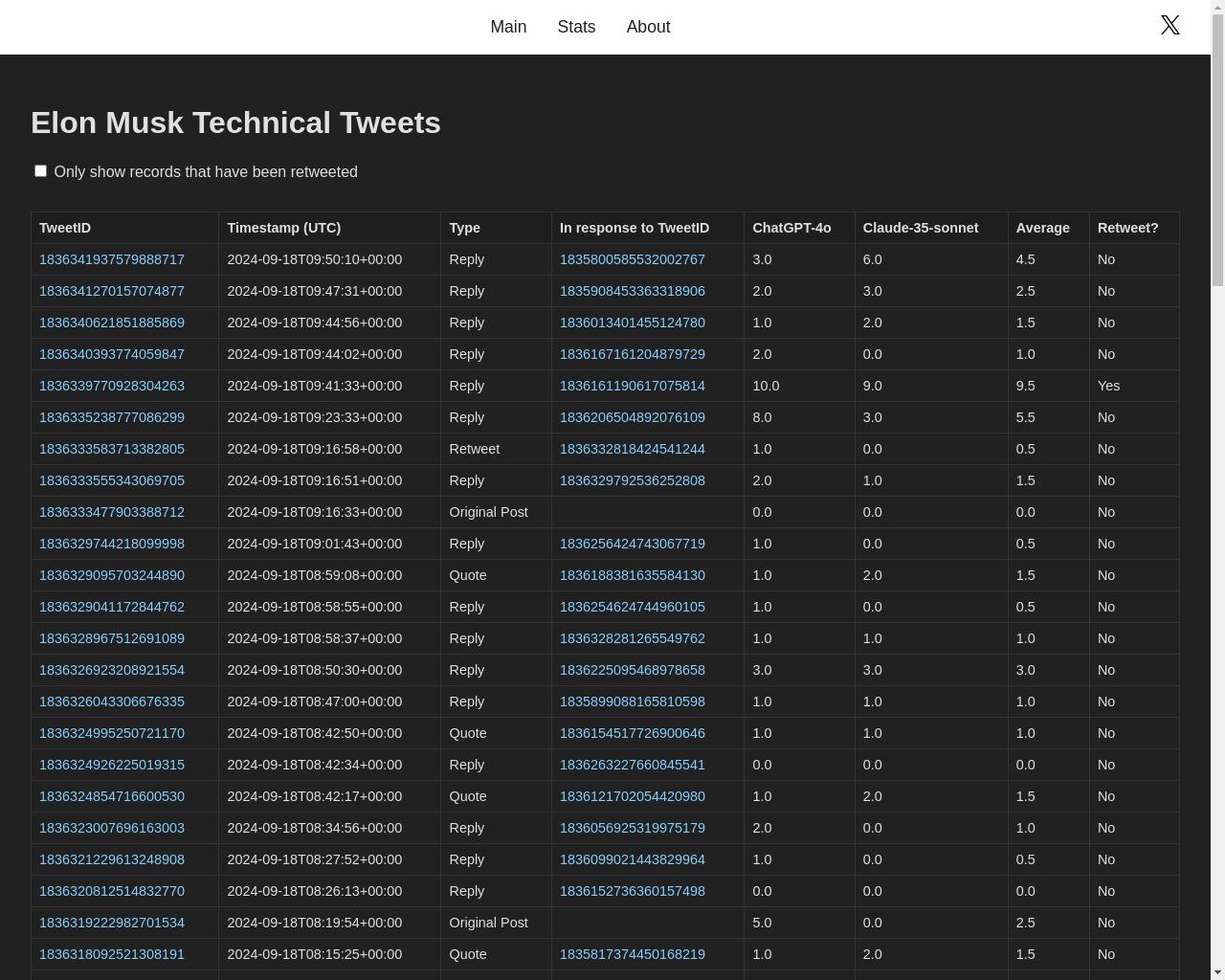1225x980 pixels.
Task: Open replied-to tweet 1835800585532002767
Action: point(633,259)
